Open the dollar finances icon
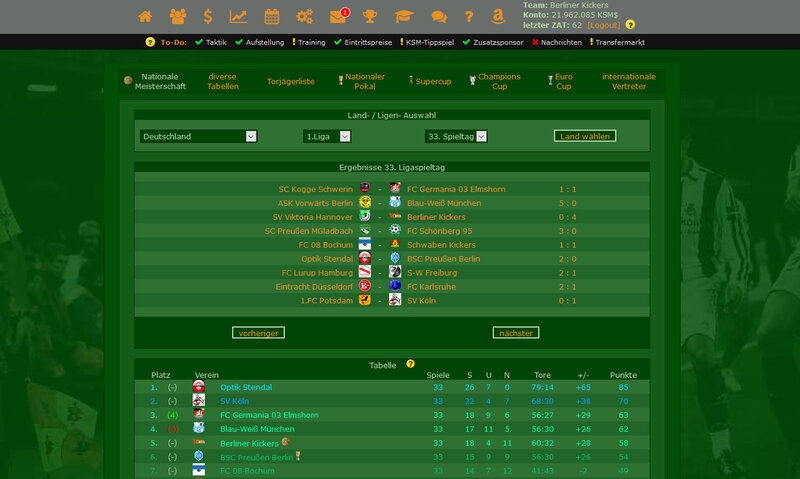The image size is (800, 479). click(x=208, y=17)
